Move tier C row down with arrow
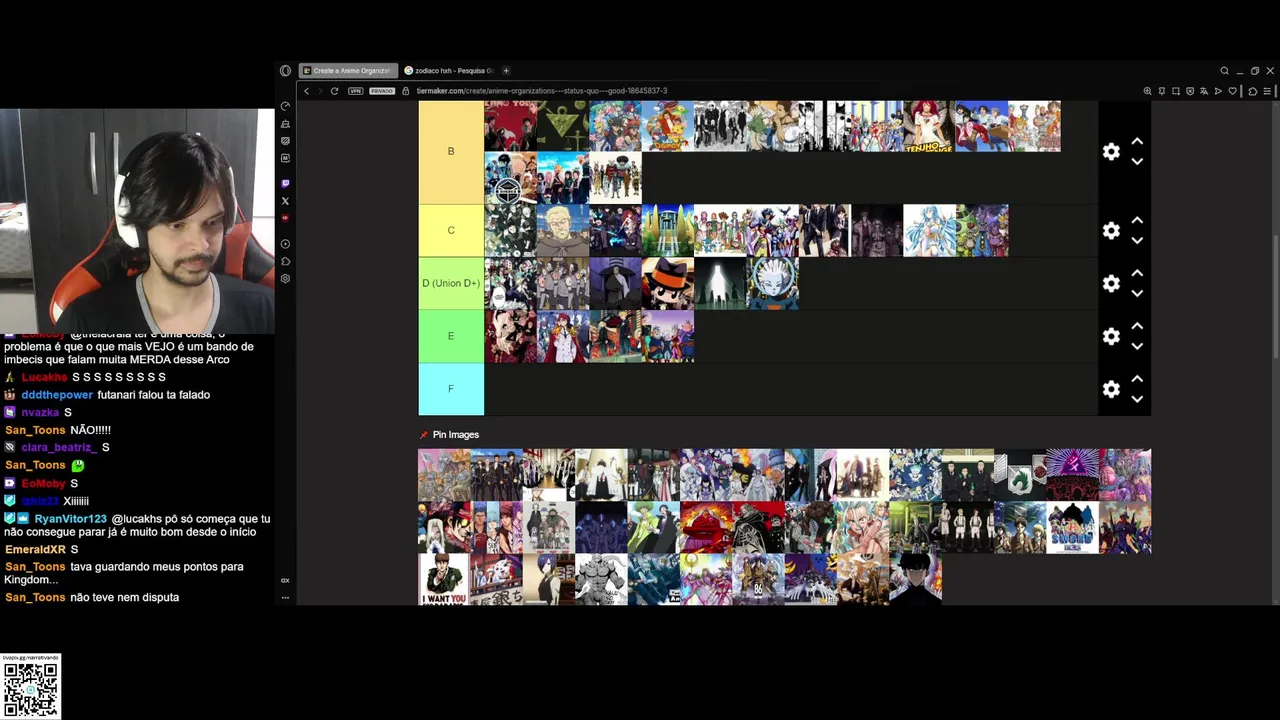1280x720 pixels. click(1137, 241)
